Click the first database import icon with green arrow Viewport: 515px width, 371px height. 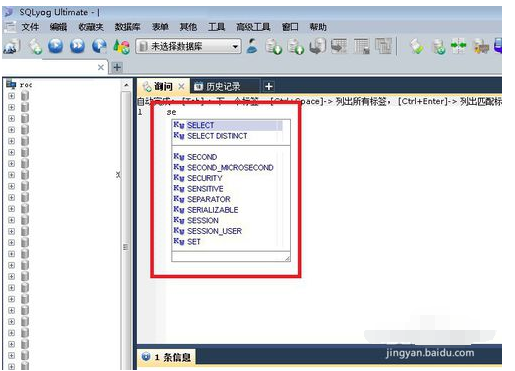pos(273,46)
